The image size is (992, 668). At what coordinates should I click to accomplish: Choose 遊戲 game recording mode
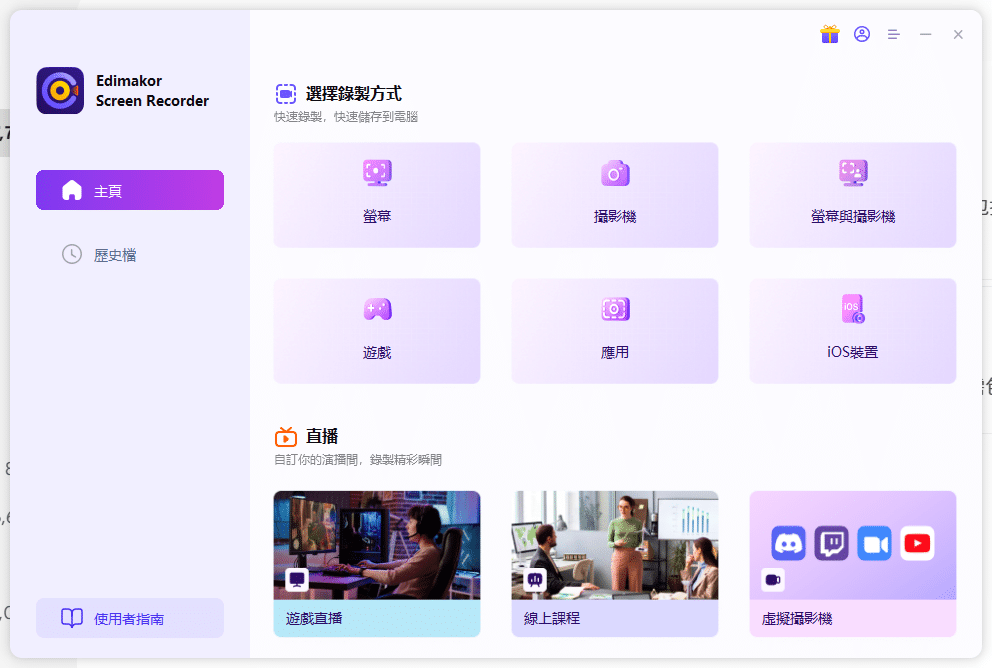pos(376,331)
